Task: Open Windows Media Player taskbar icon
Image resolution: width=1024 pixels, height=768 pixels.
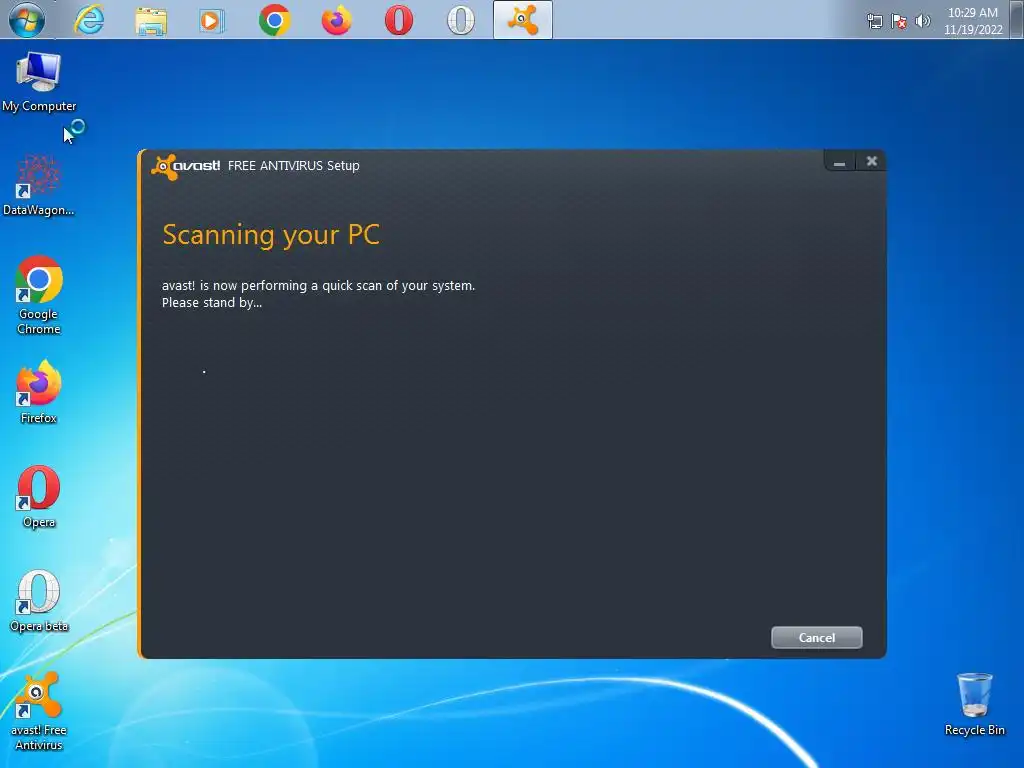Action: [212, 21]
